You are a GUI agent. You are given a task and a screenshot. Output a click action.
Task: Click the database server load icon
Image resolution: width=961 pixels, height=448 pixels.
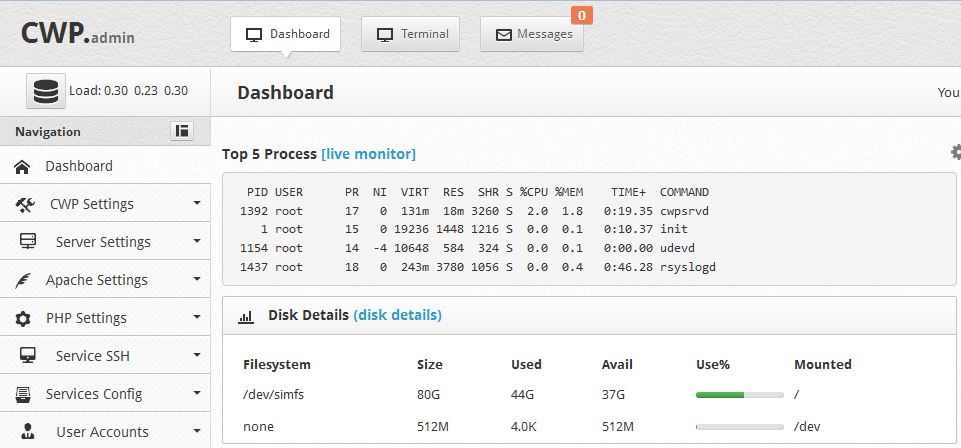click(45, 91)
